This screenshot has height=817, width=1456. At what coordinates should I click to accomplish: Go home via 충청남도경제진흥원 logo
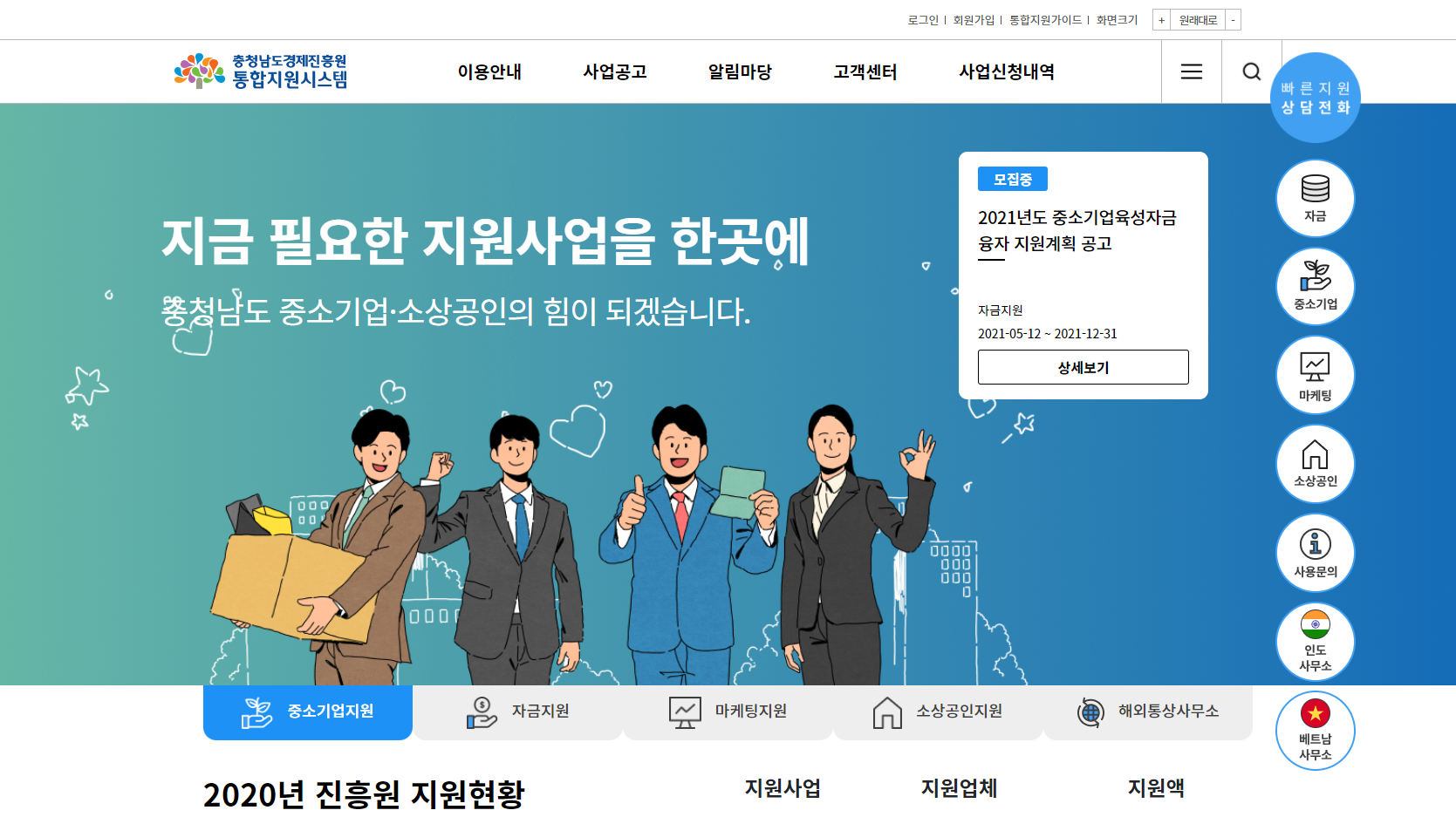261,71
